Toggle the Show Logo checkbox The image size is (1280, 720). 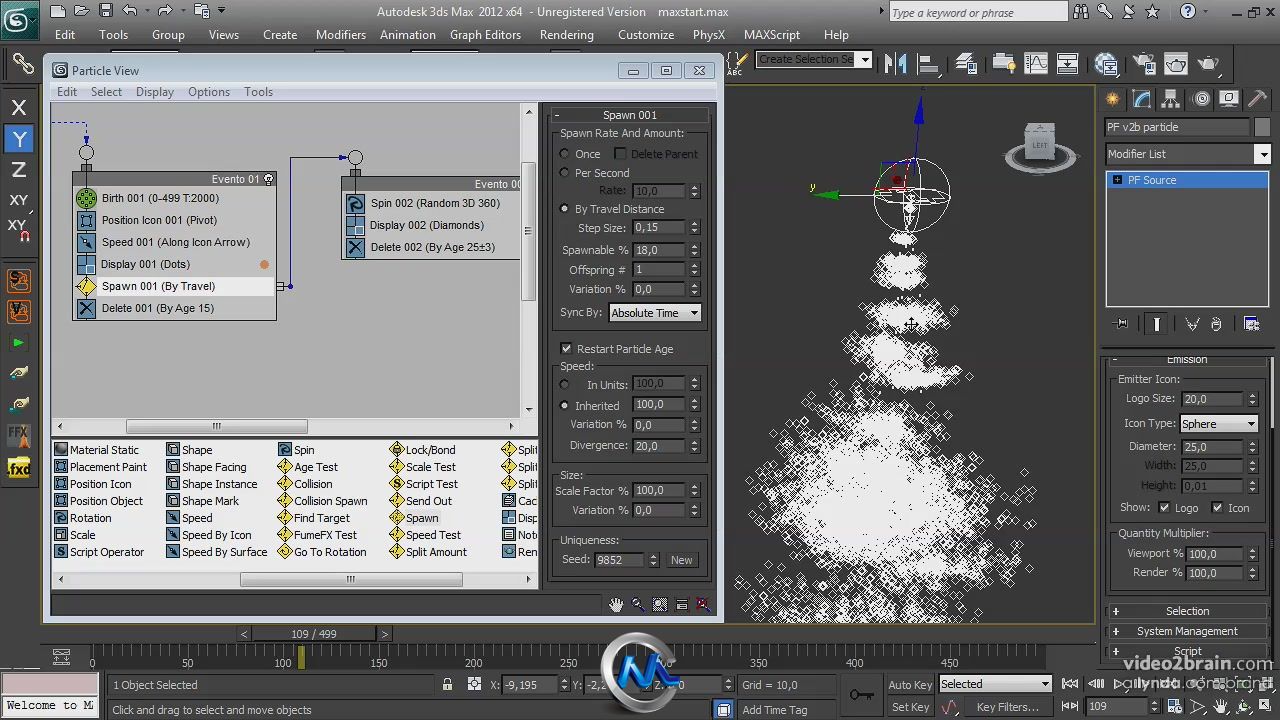[x=1164, y=508]
